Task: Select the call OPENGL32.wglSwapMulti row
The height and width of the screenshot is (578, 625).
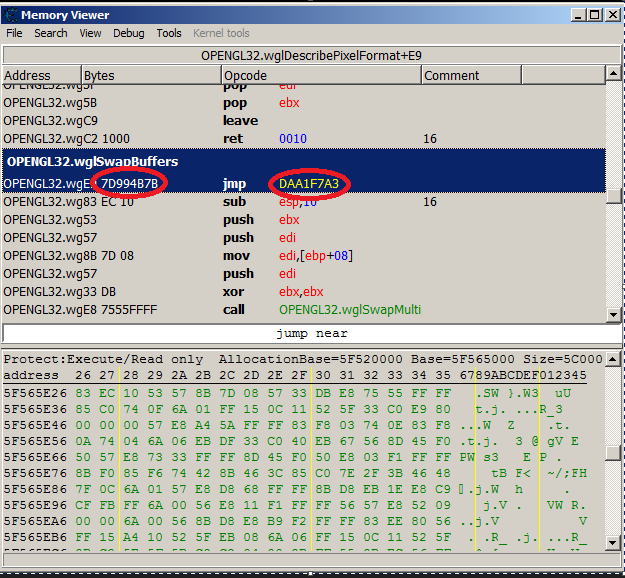Action: click(x=300, y=310)
